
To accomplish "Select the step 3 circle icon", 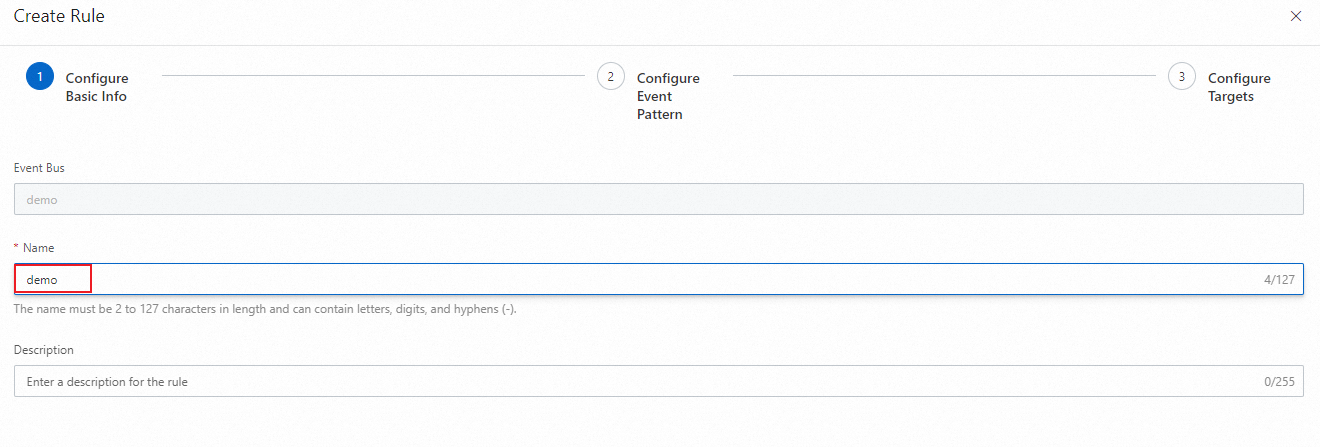I will (1182, 77).
